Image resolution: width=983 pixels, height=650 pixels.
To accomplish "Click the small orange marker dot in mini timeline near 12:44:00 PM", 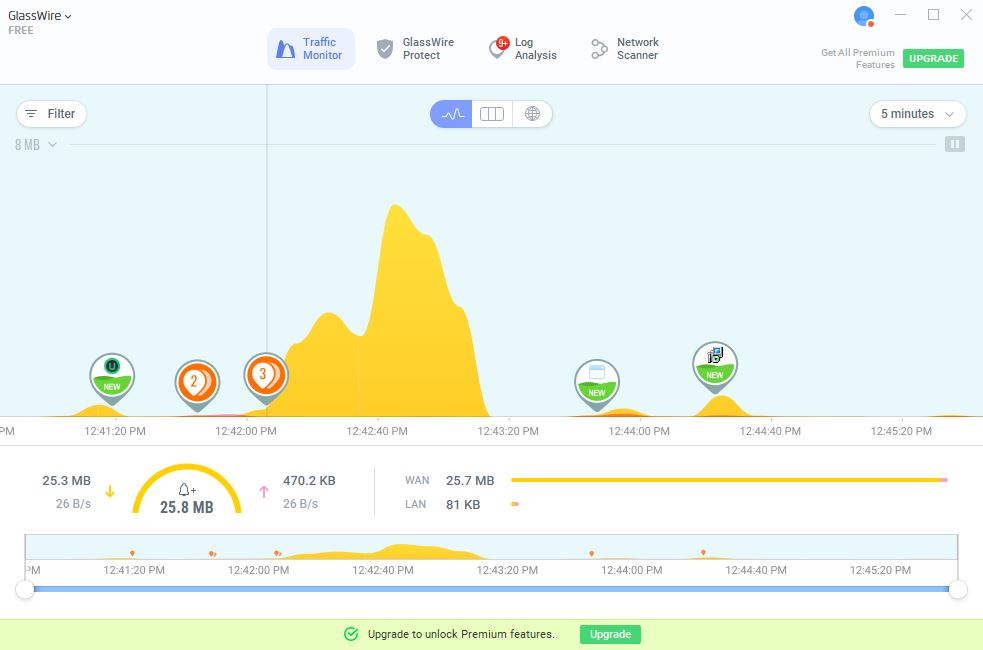I will pos(592,553).
